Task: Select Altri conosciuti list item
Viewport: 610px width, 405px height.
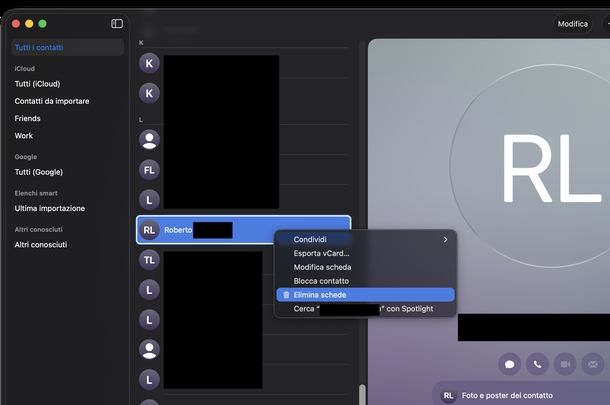Action: 41,244
